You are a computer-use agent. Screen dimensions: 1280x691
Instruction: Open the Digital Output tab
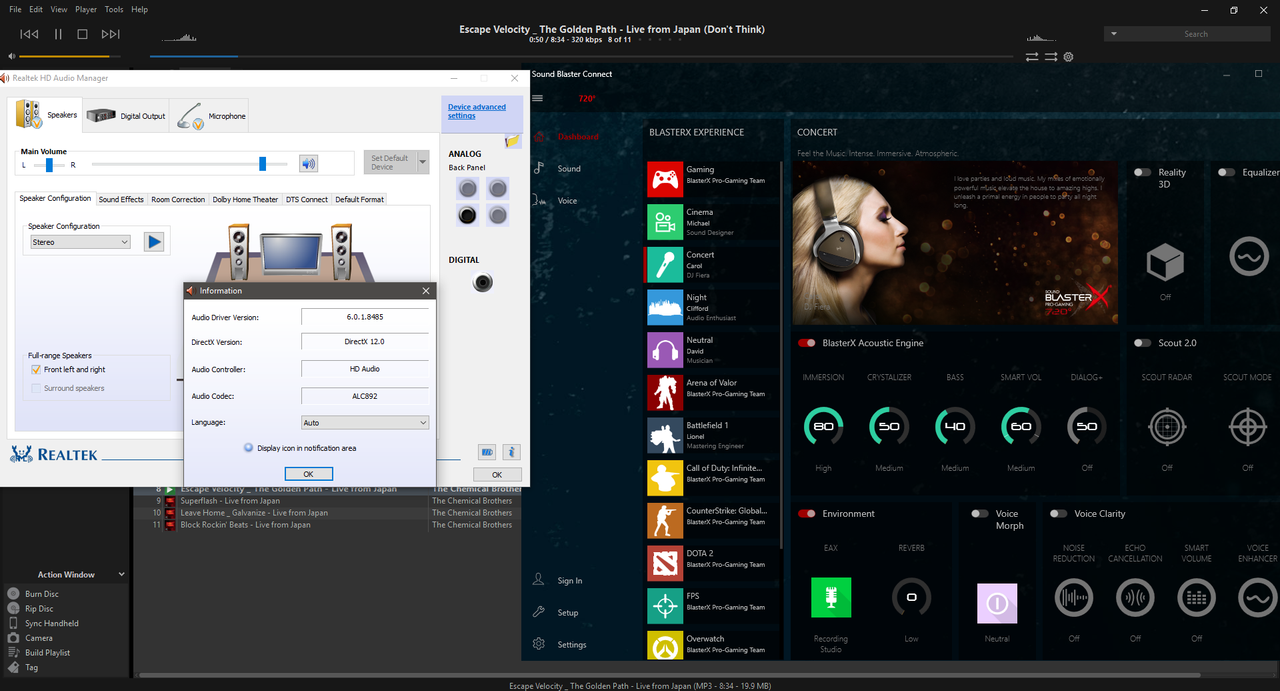coord(127,116)
